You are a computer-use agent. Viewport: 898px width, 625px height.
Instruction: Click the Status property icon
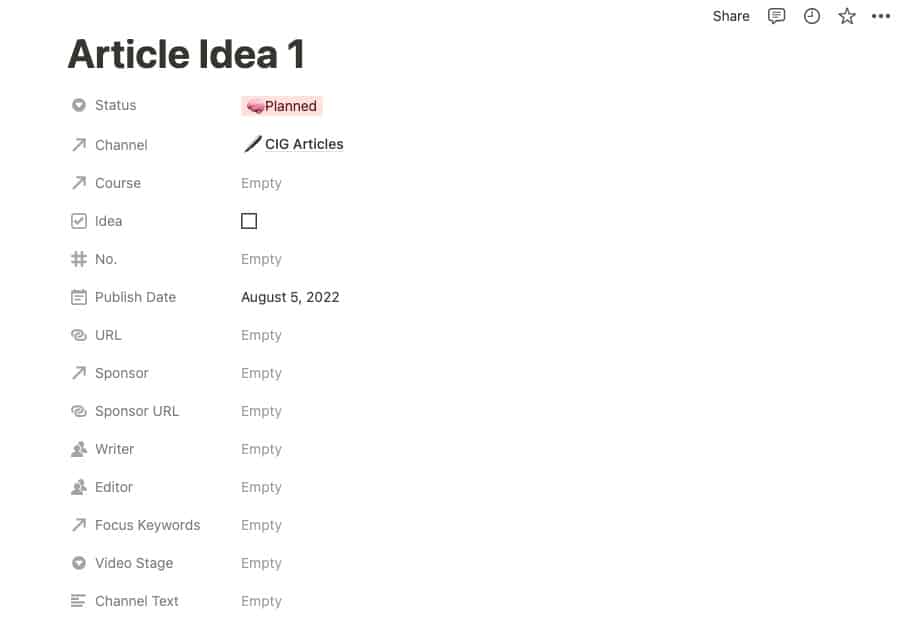click(79, 105)
